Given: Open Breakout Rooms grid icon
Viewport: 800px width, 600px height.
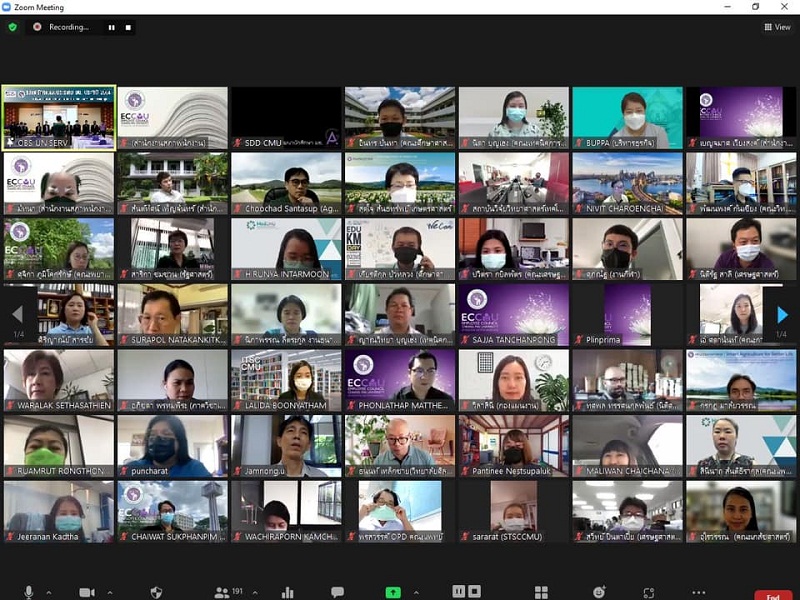Looking at the screenshot, I should click(x=541, y=592).
